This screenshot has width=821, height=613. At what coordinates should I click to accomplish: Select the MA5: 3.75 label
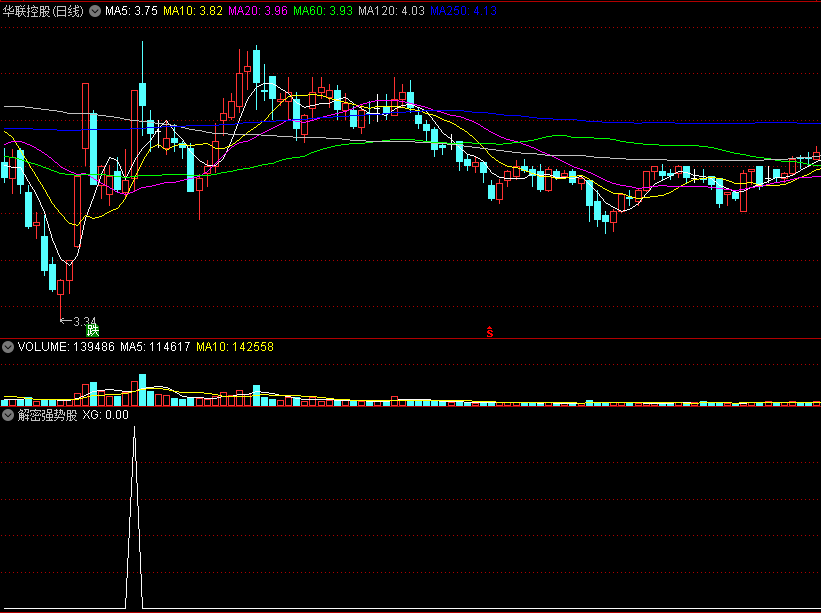coord(131,11)
